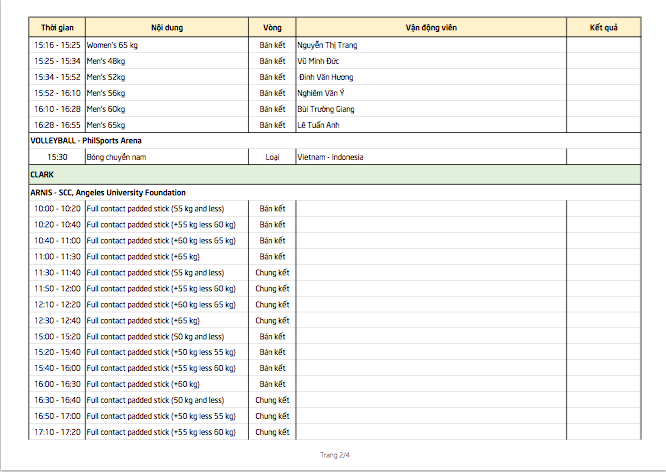Click the 'Trang 2/4' page footer
Viewport: 666px width, 472px height.
334,455
